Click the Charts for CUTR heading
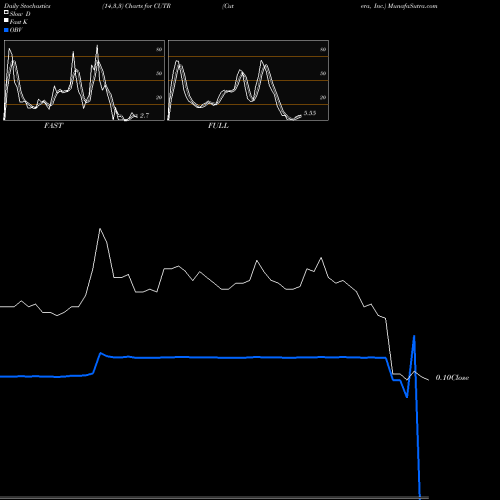 [148, 6]
